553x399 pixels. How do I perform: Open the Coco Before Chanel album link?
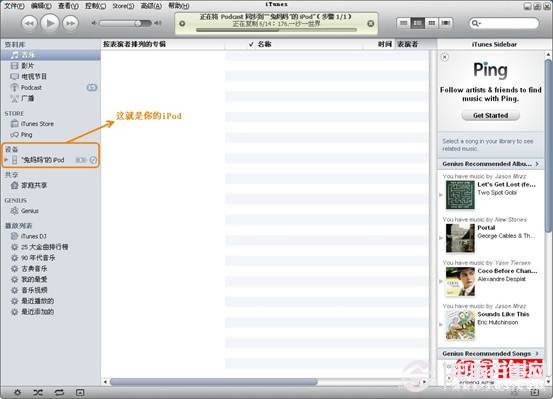(508, 271)
